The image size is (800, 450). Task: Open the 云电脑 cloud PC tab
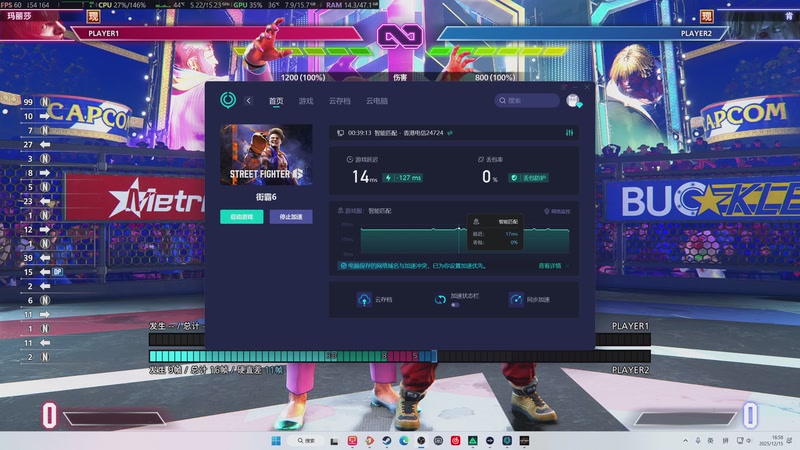377,101
